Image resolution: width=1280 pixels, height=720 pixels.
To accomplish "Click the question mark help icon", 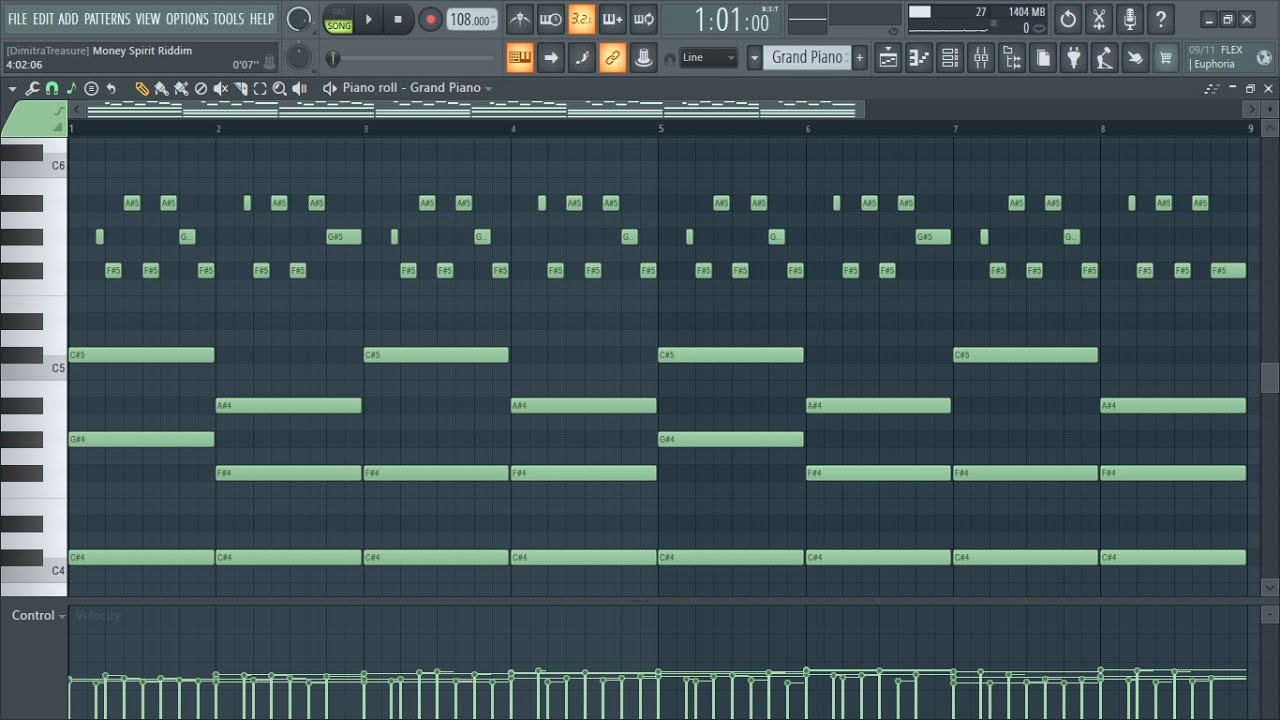I will point(1161,19).
